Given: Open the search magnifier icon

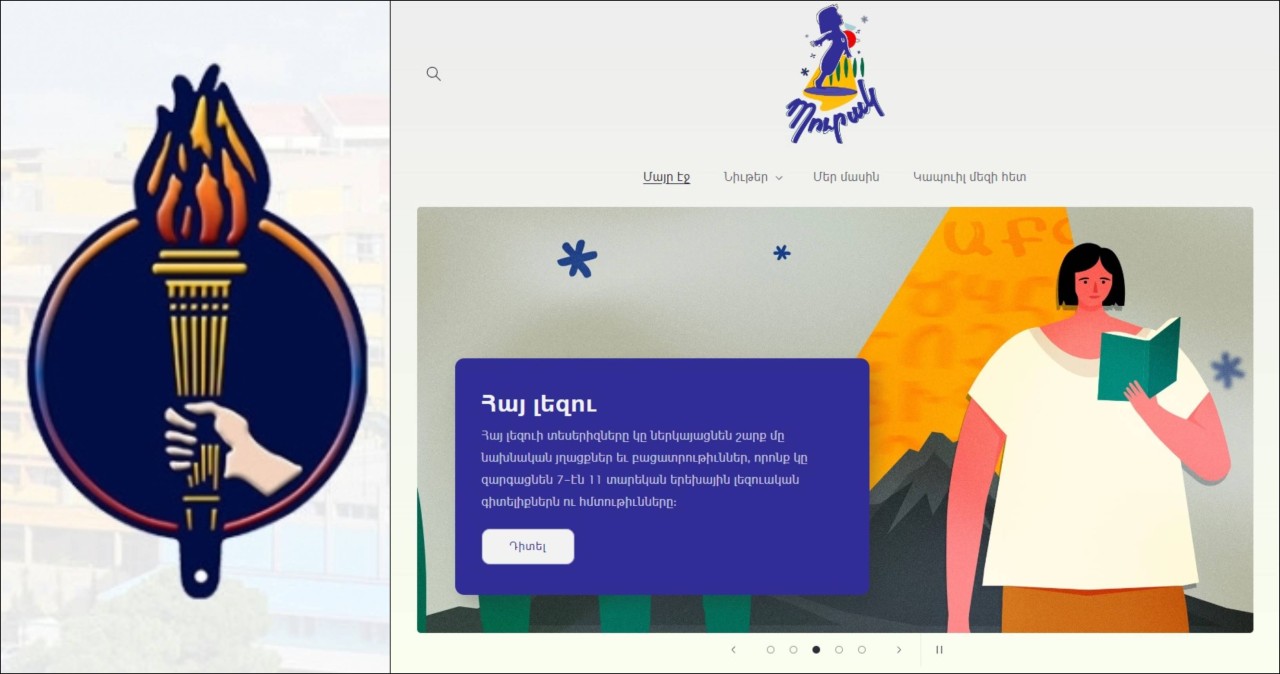Looking at the screenshot, I should [433, 73].
